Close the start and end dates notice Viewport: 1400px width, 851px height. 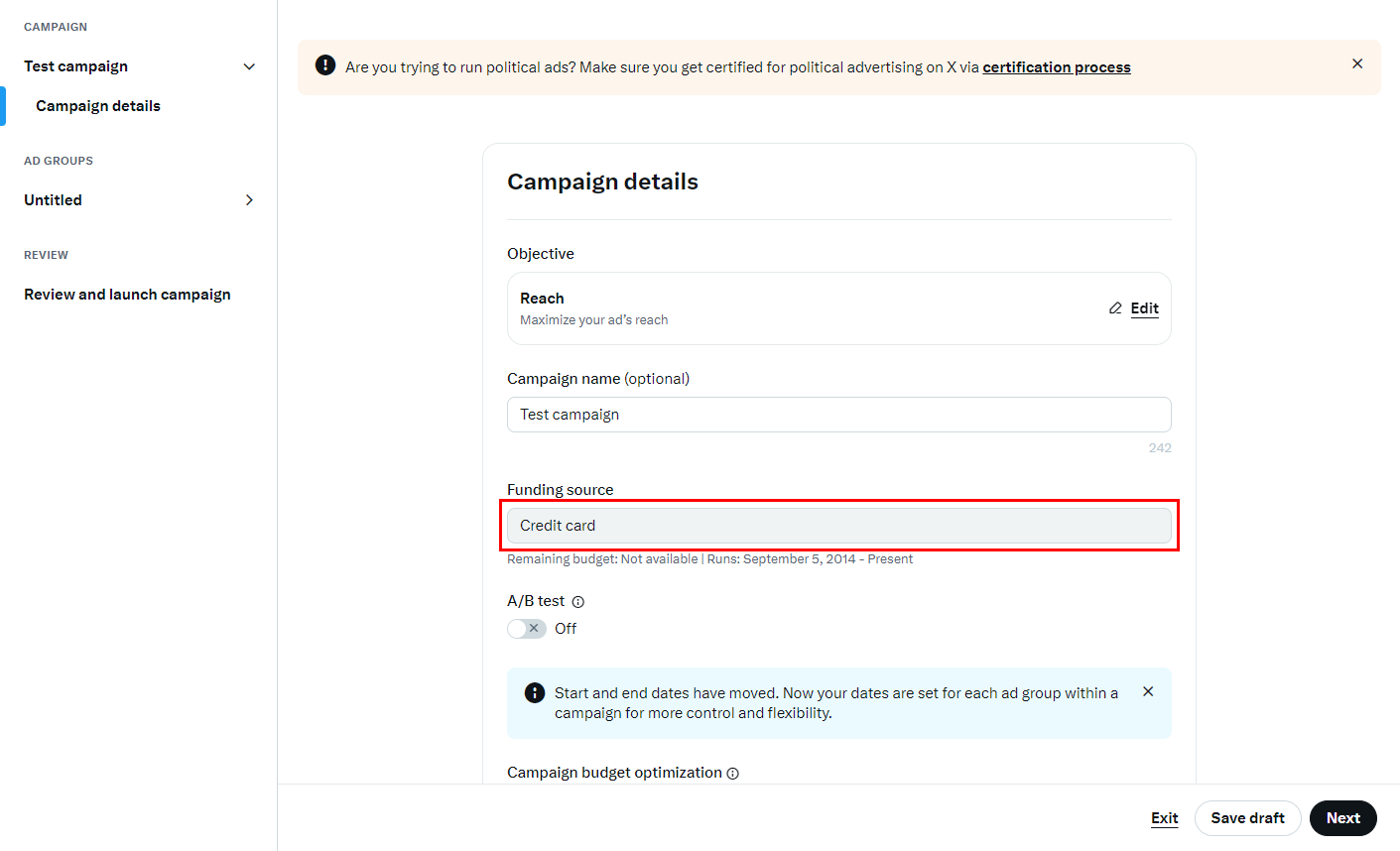click(x=1148, y=691)
